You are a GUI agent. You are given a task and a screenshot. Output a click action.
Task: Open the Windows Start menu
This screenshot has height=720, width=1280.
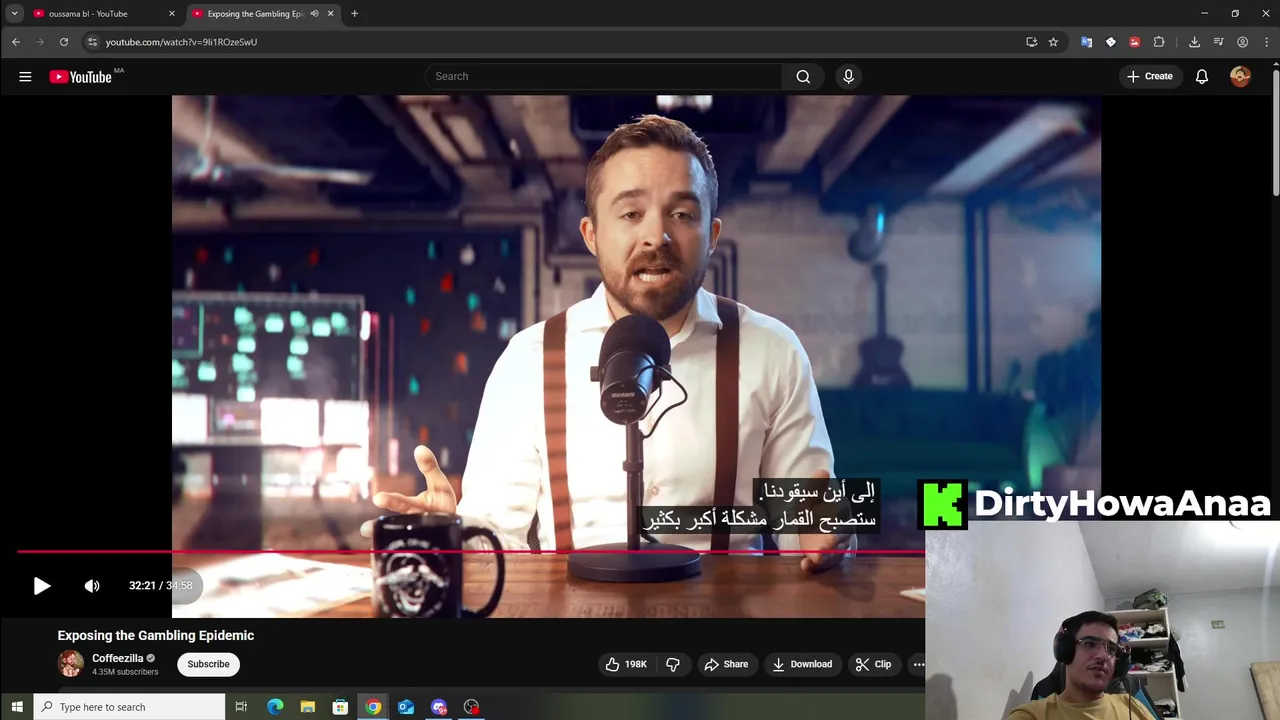click(x=16, y=707)
